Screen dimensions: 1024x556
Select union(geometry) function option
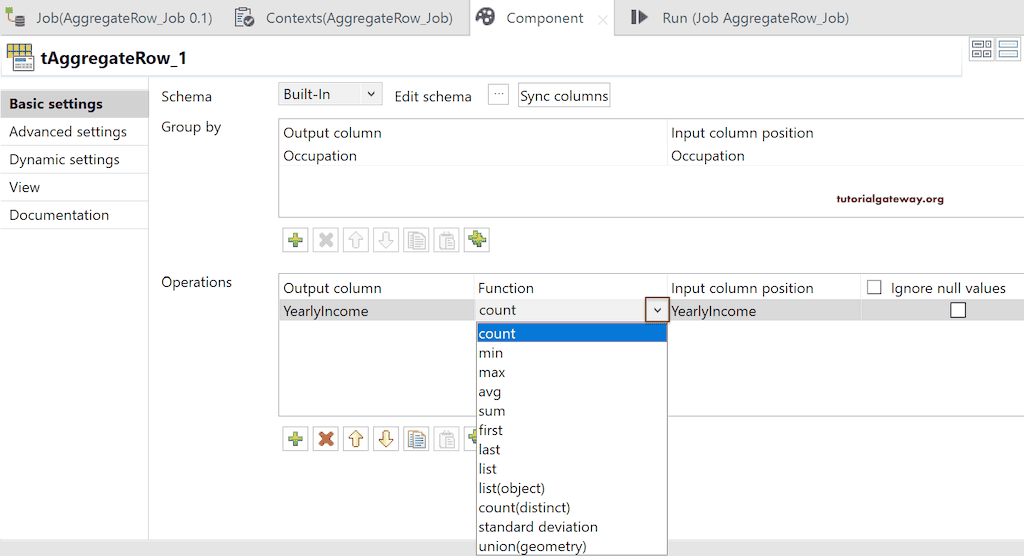571,546
